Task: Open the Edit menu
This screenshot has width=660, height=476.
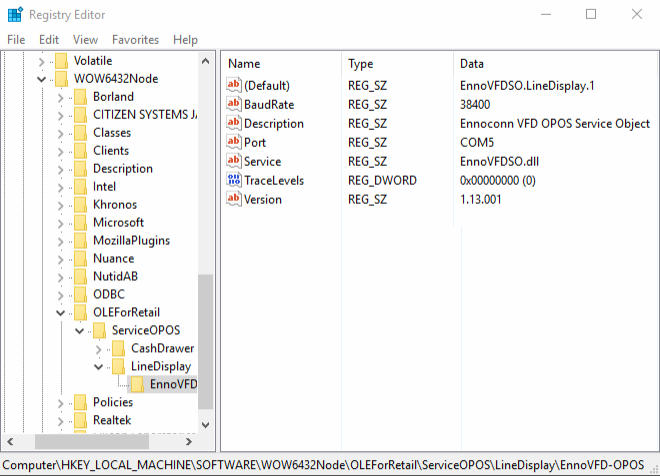Action: pyautogui.click(x=49, y=40)
